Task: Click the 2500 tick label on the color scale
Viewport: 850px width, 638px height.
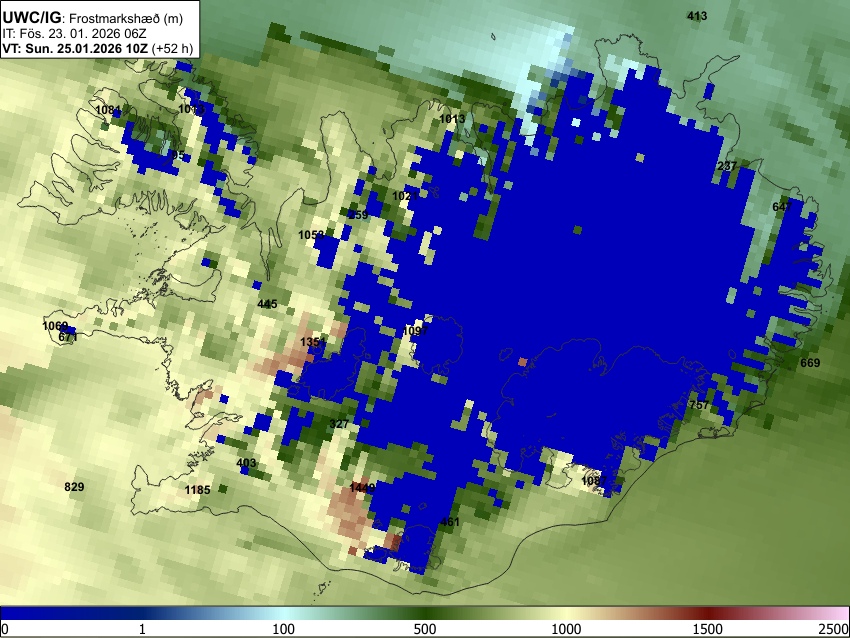Action: [x=834, y=629]
